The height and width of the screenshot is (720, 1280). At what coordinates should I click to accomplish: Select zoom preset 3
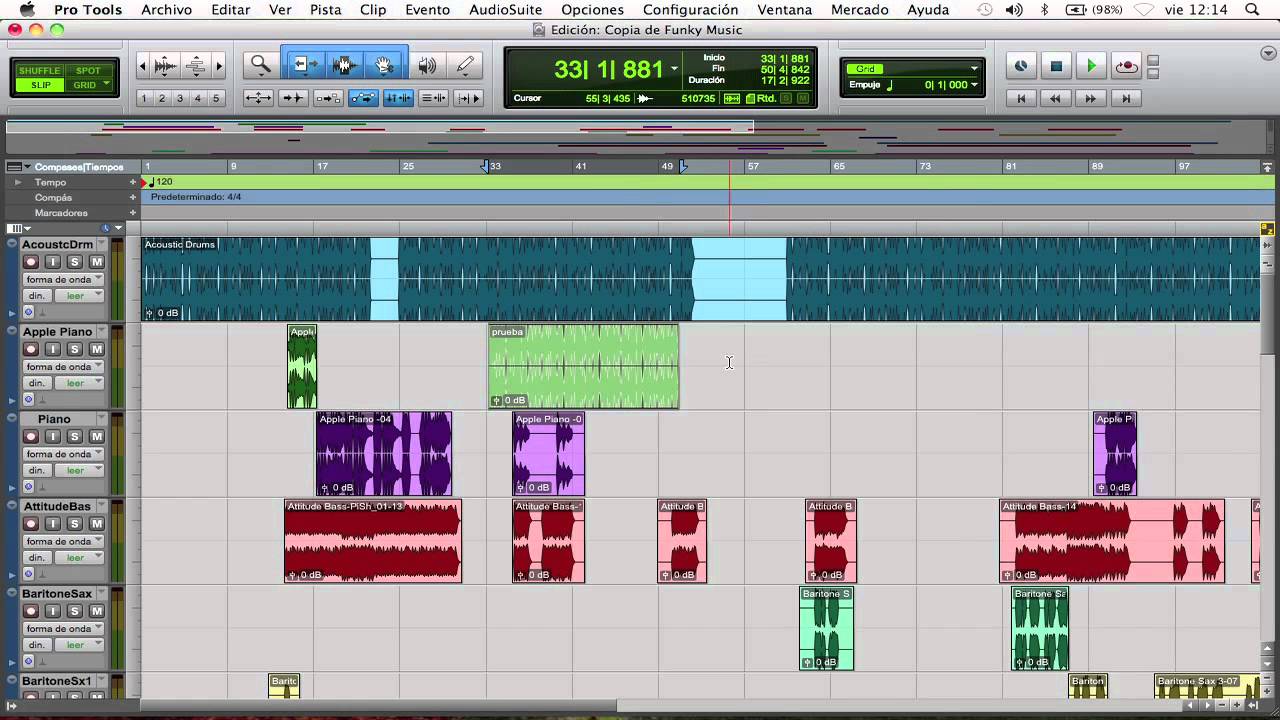click(180, 98)
